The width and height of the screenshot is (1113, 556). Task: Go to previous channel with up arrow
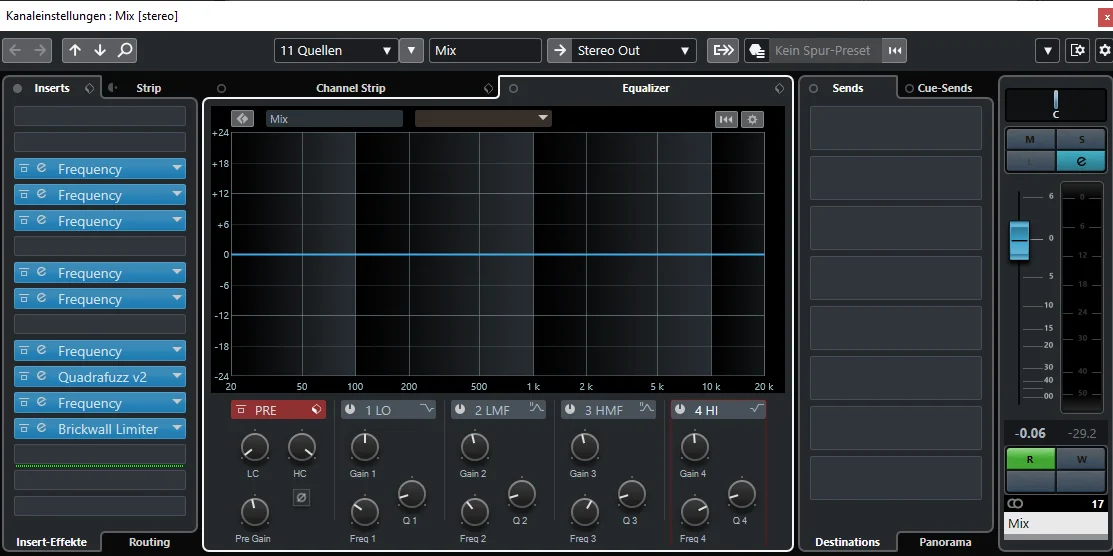click(75, 50)
